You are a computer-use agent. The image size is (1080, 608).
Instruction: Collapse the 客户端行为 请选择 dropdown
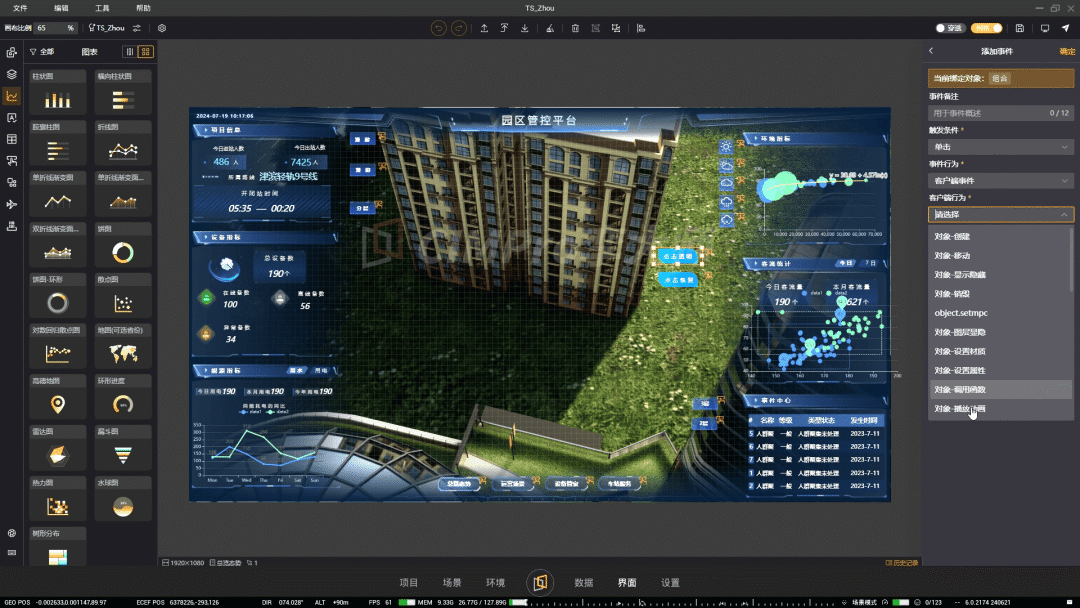coord(1001,214)
